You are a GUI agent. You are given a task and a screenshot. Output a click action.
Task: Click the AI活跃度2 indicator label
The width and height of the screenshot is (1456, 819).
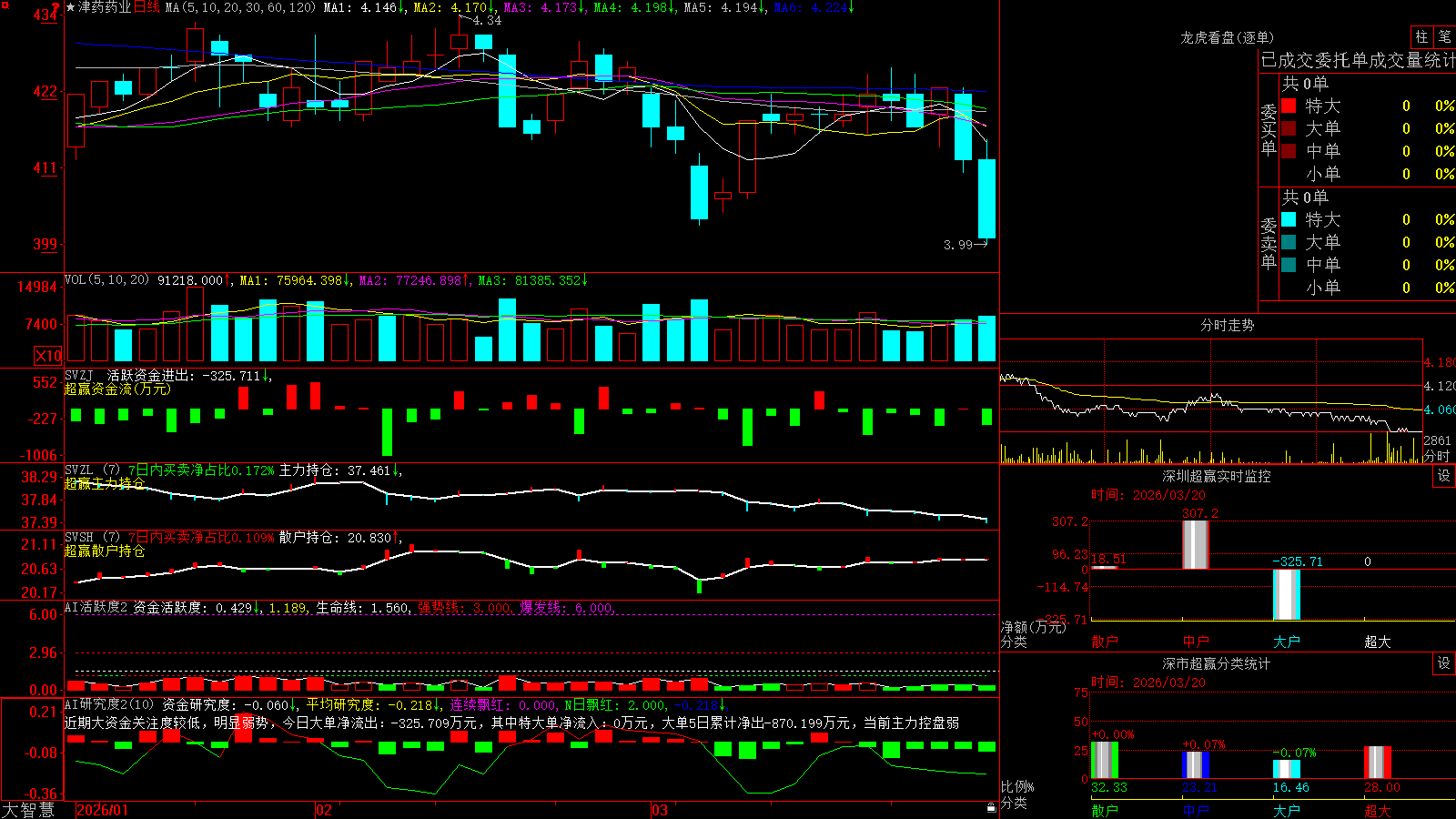click(x=96, y=608)
